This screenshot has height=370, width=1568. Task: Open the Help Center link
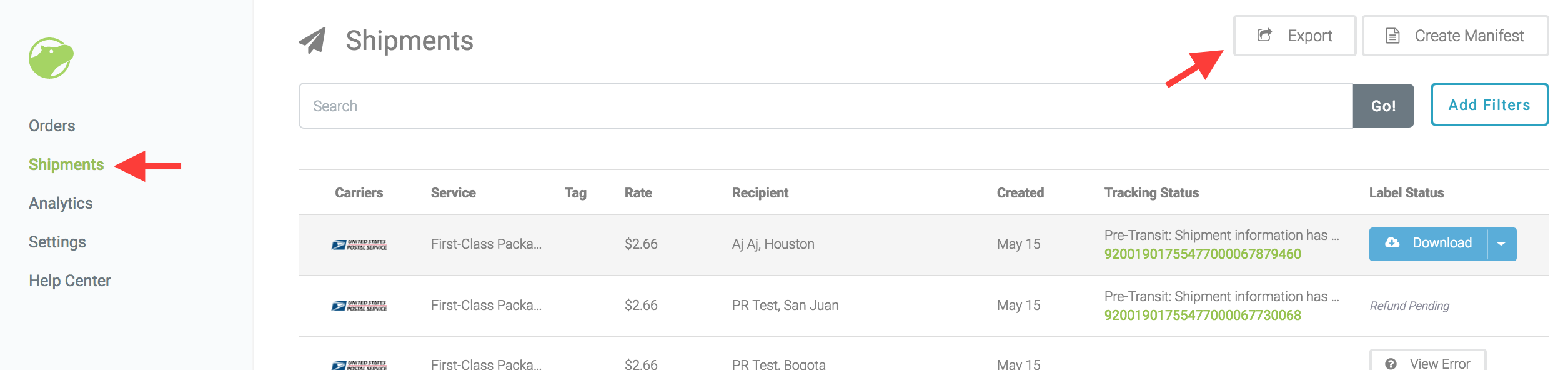pyautogui.click(x=69, y=281)
